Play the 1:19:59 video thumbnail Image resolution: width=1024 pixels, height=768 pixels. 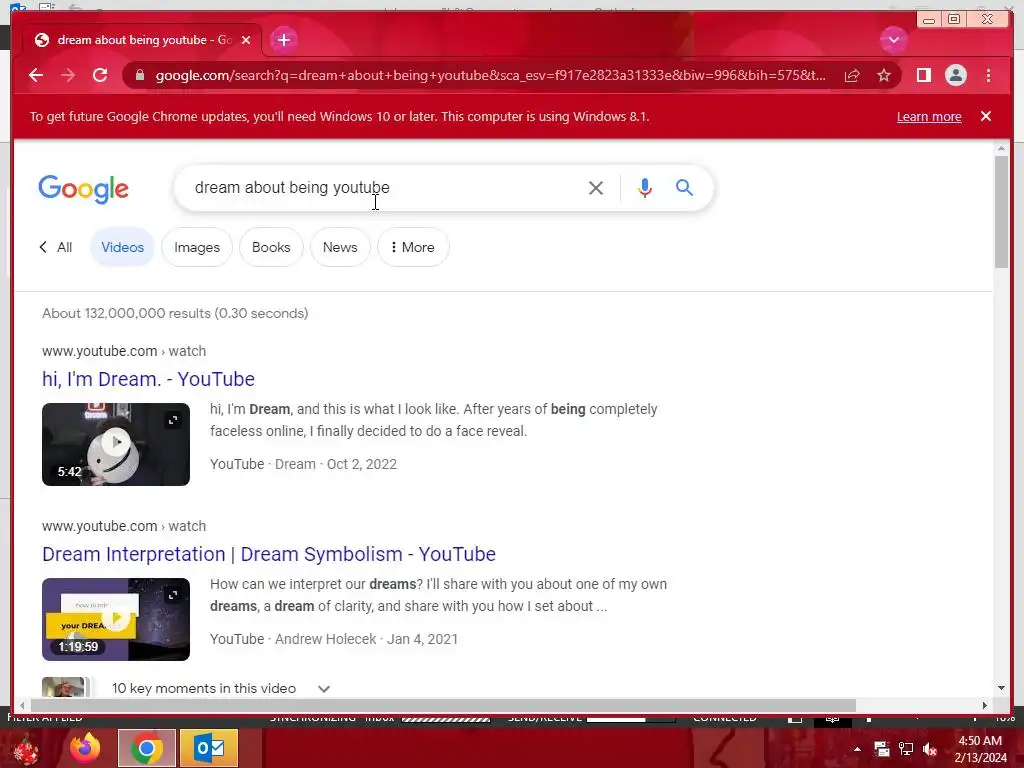(116, 619)
